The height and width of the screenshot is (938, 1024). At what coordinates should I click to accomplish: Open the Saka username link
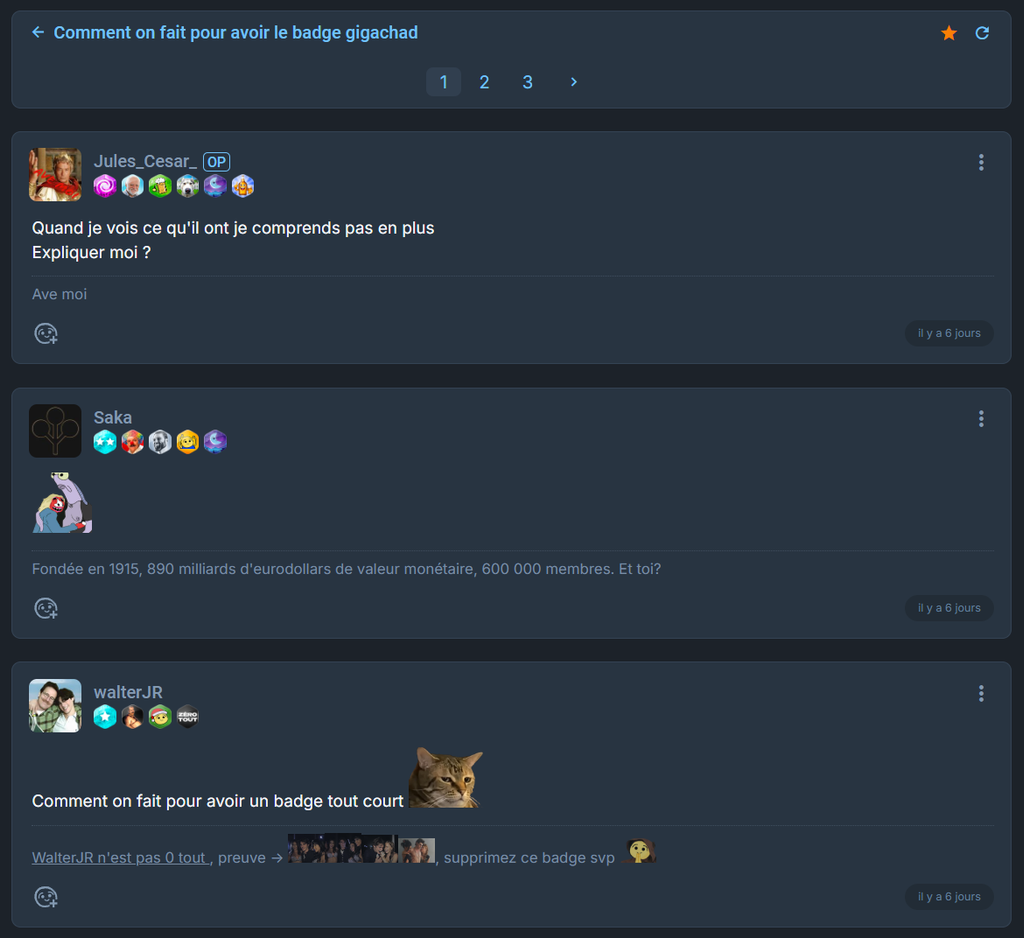point(112,417)
